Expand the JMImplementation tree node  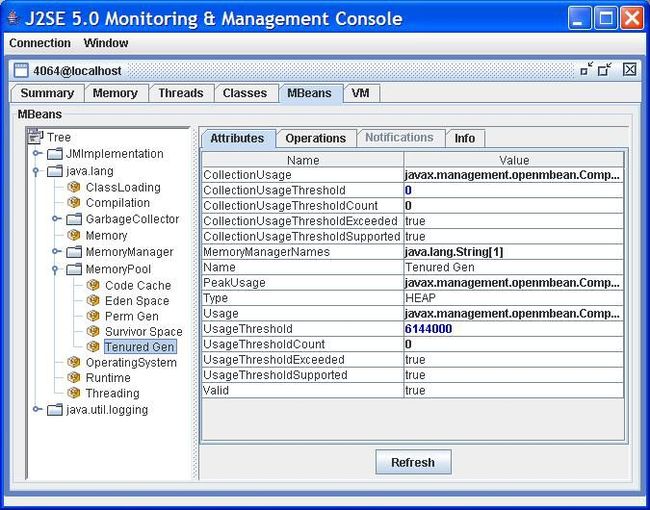pos(37,153)
